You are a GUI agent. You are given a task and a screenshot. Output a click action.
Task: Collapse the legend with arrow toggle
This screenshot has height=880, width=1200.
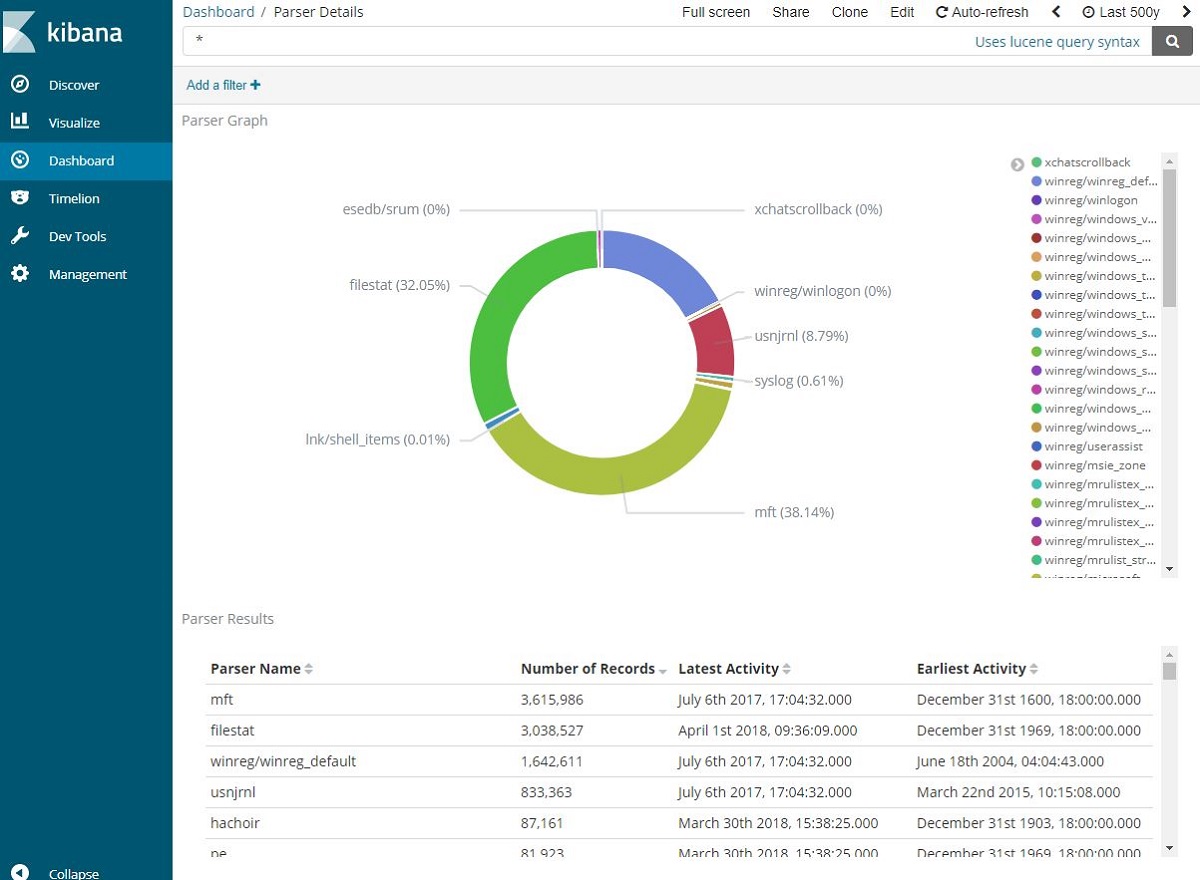1017,164
